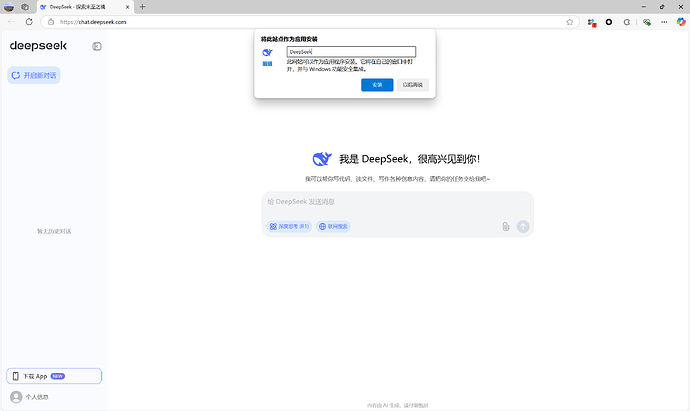Viewport: 690px width, 411px height.
Task: Click the browser back arrow
Action: pos(11,22)
